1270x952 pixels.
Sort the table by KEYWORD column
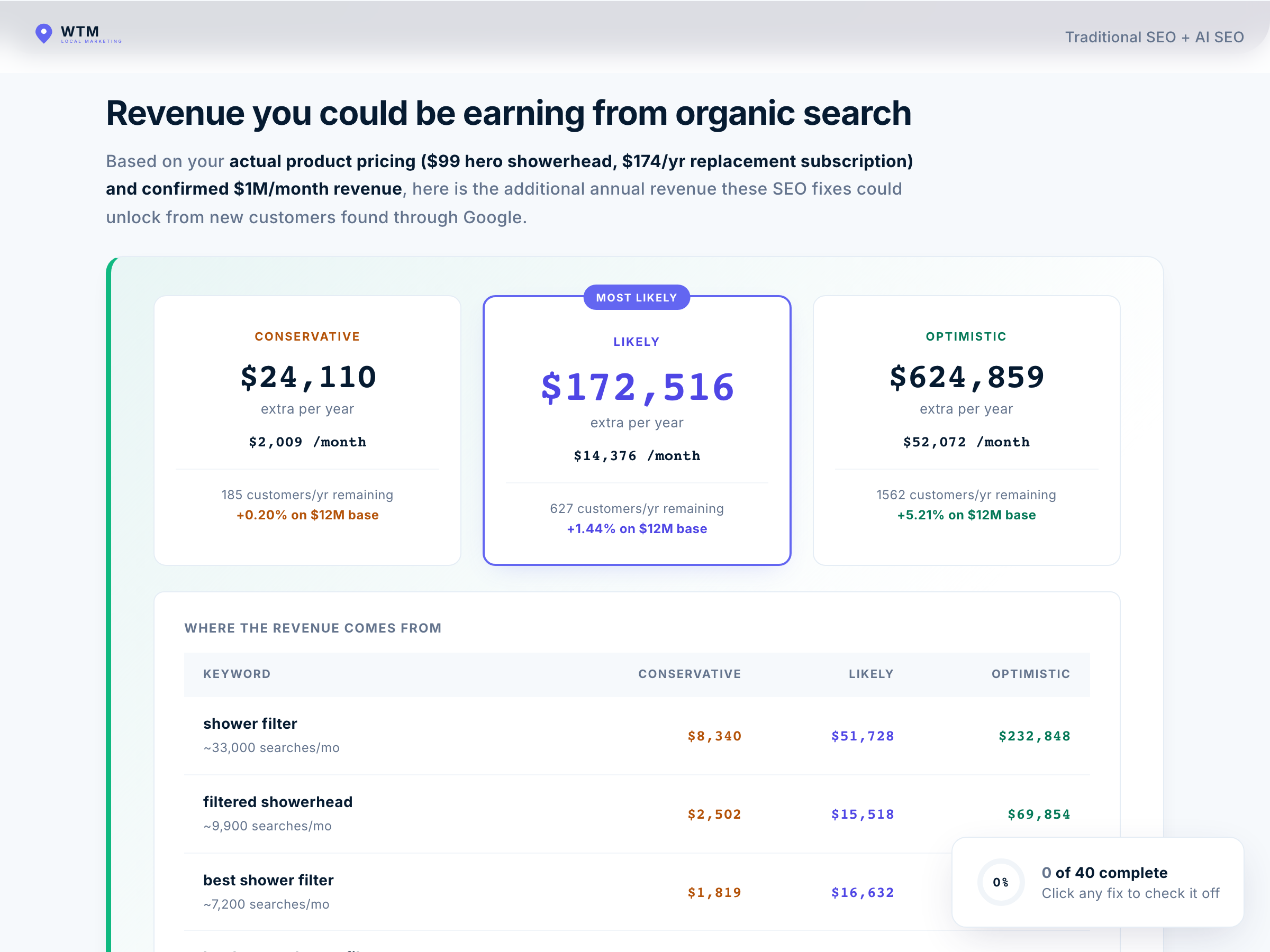(x=237, y=674)
